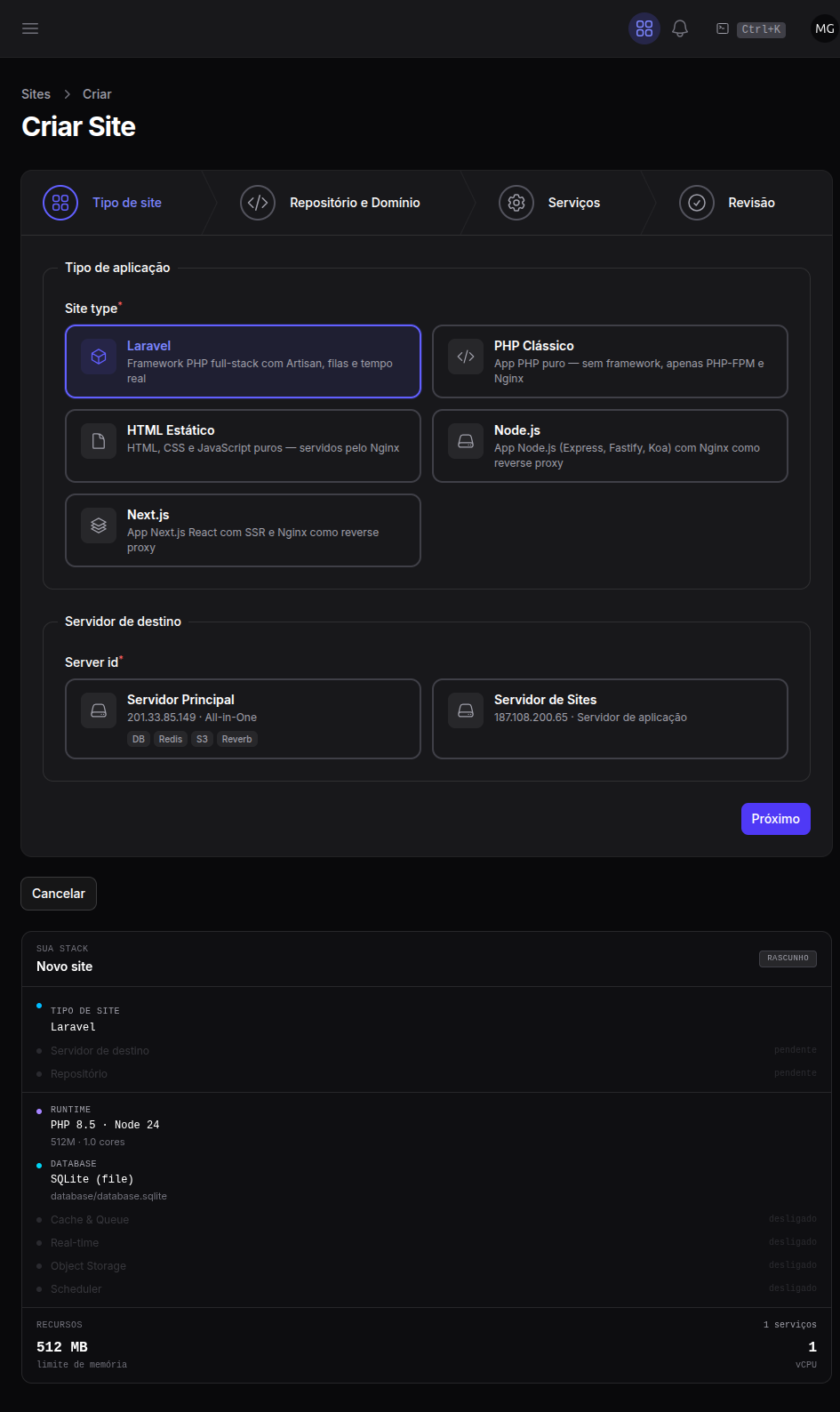
Task: Click the Next.js layers icon
Action: (99, 525)
